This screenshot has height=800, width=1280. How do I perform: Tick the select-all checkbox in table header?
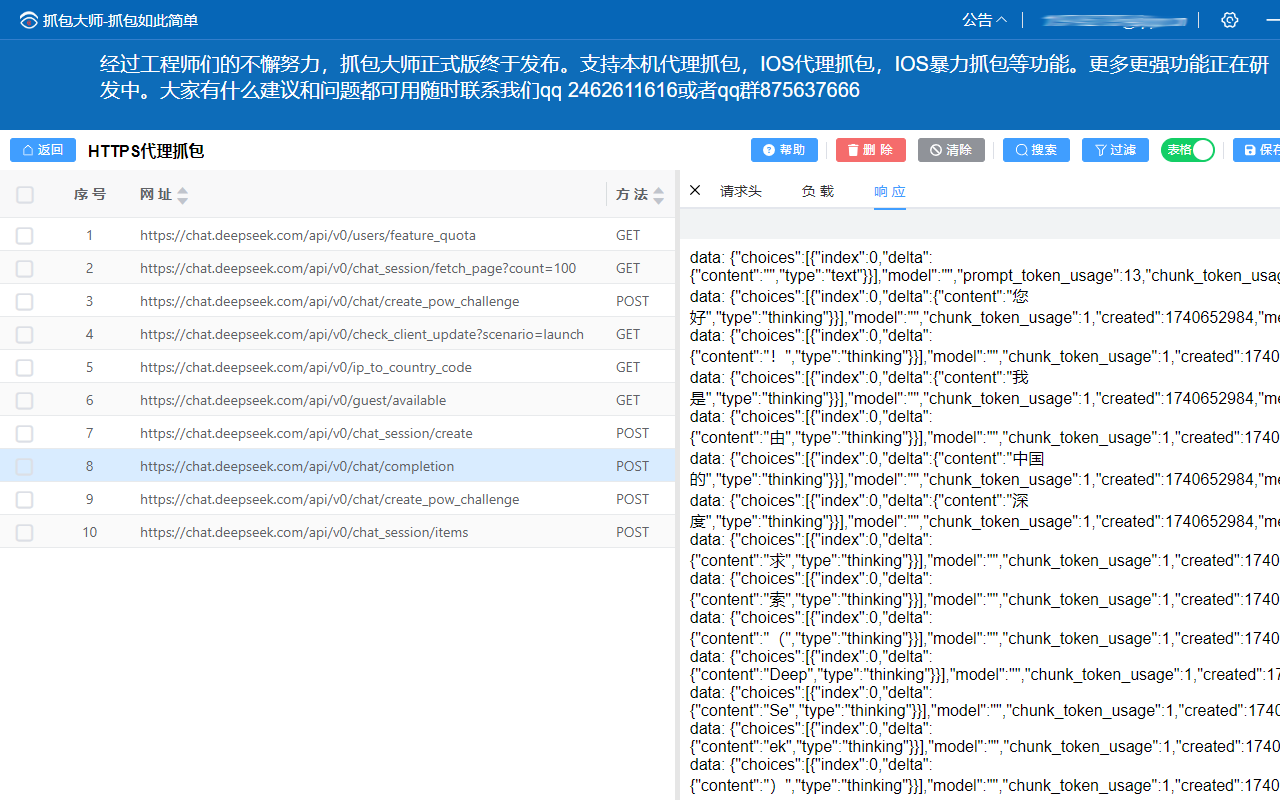[25, 195]
